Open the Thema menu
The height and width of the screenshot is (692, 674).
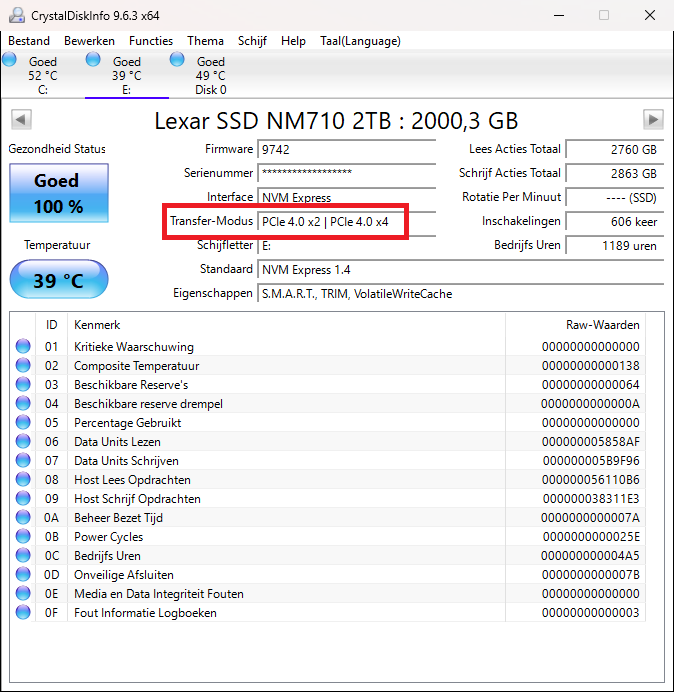point(205,41)
